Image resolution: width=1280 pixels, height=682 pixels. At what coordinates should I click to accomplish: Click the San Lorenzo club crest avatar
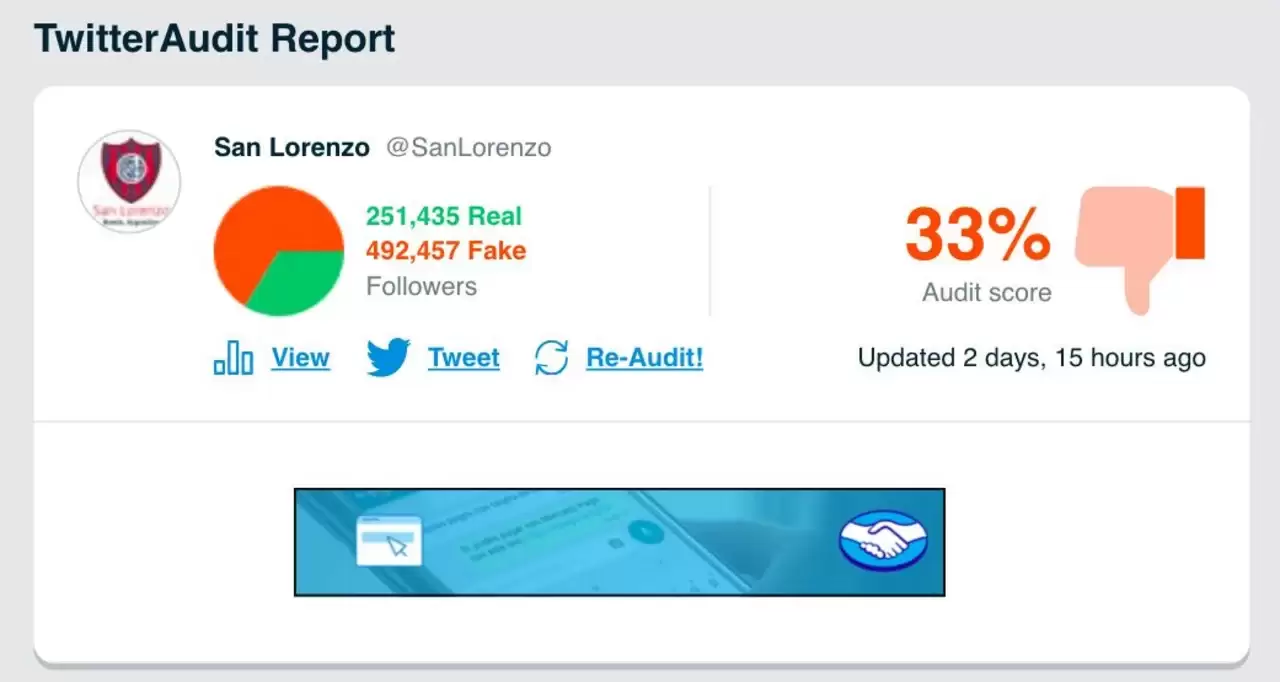[129, 181]
